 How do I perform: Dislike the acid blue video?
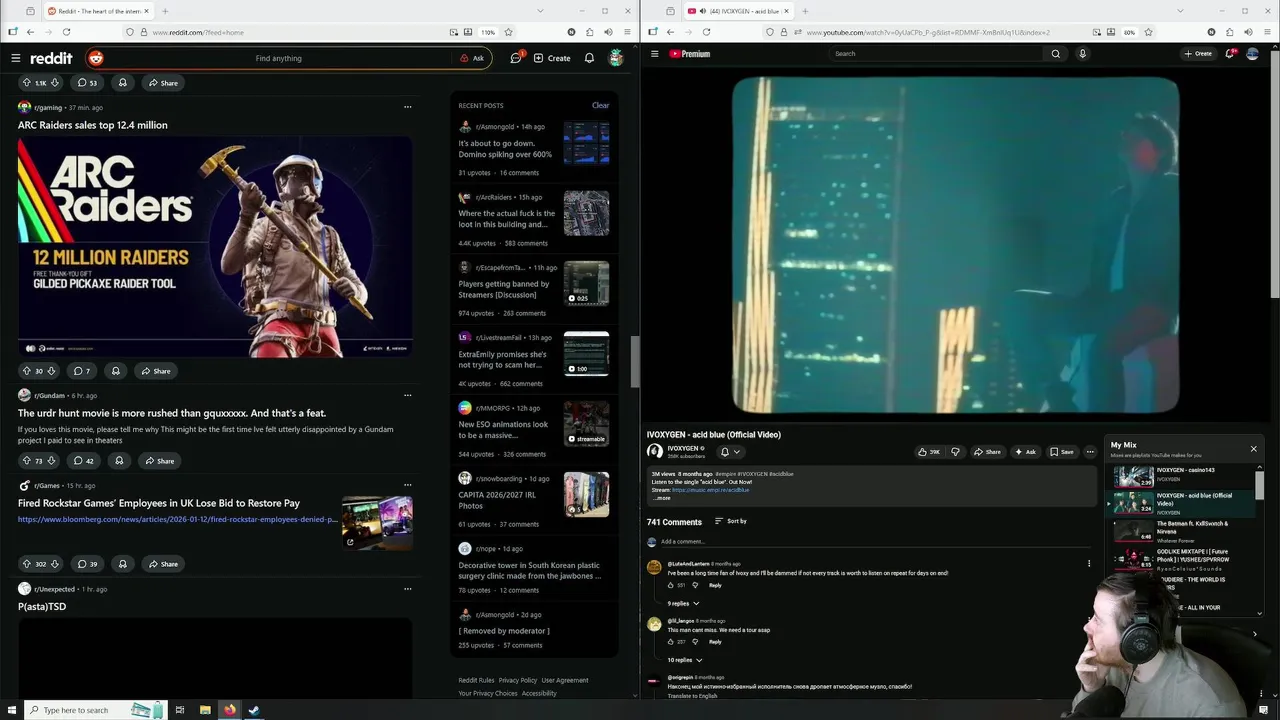tap(955, 452)
